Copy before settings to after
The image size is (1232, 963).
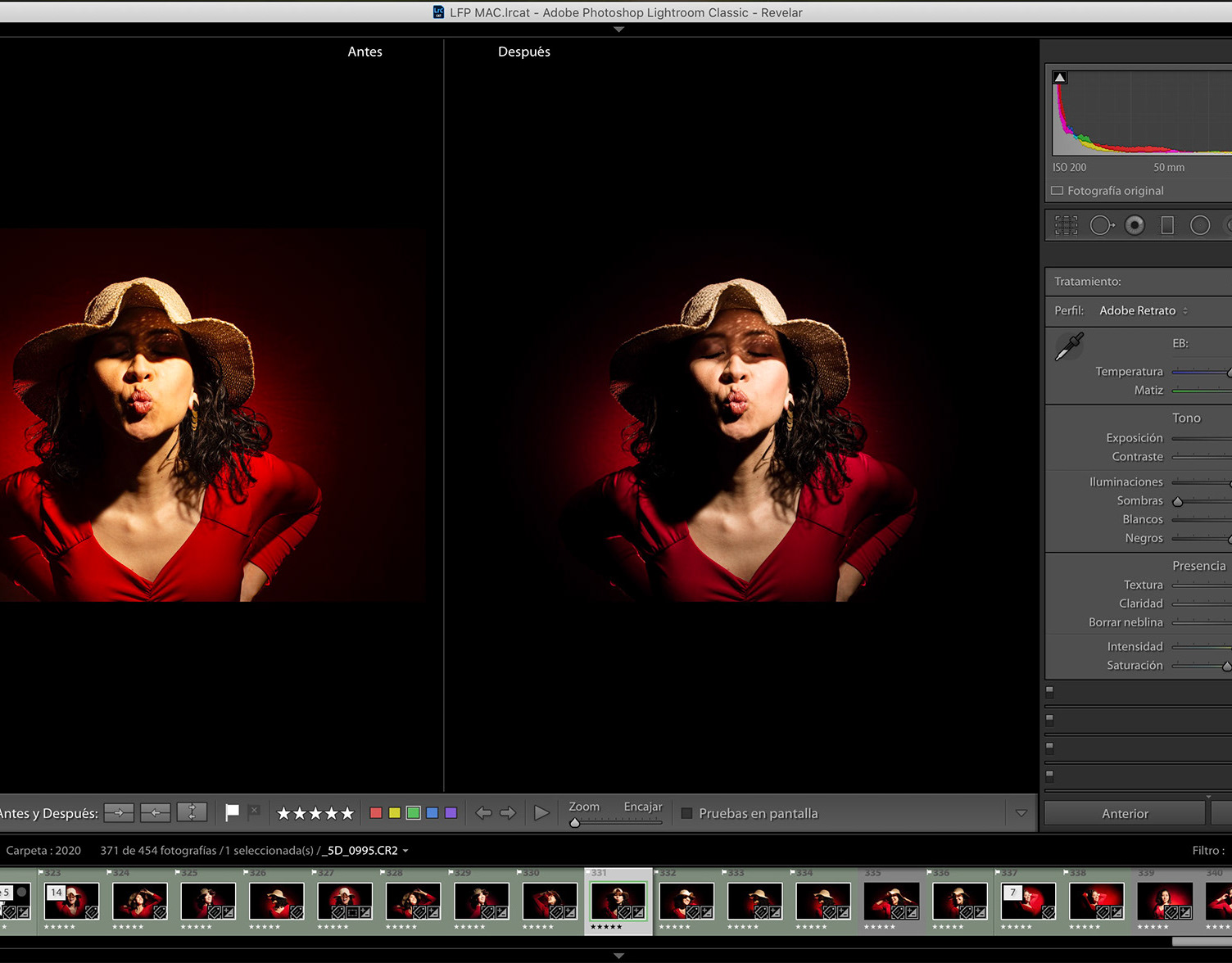point(120,812)
